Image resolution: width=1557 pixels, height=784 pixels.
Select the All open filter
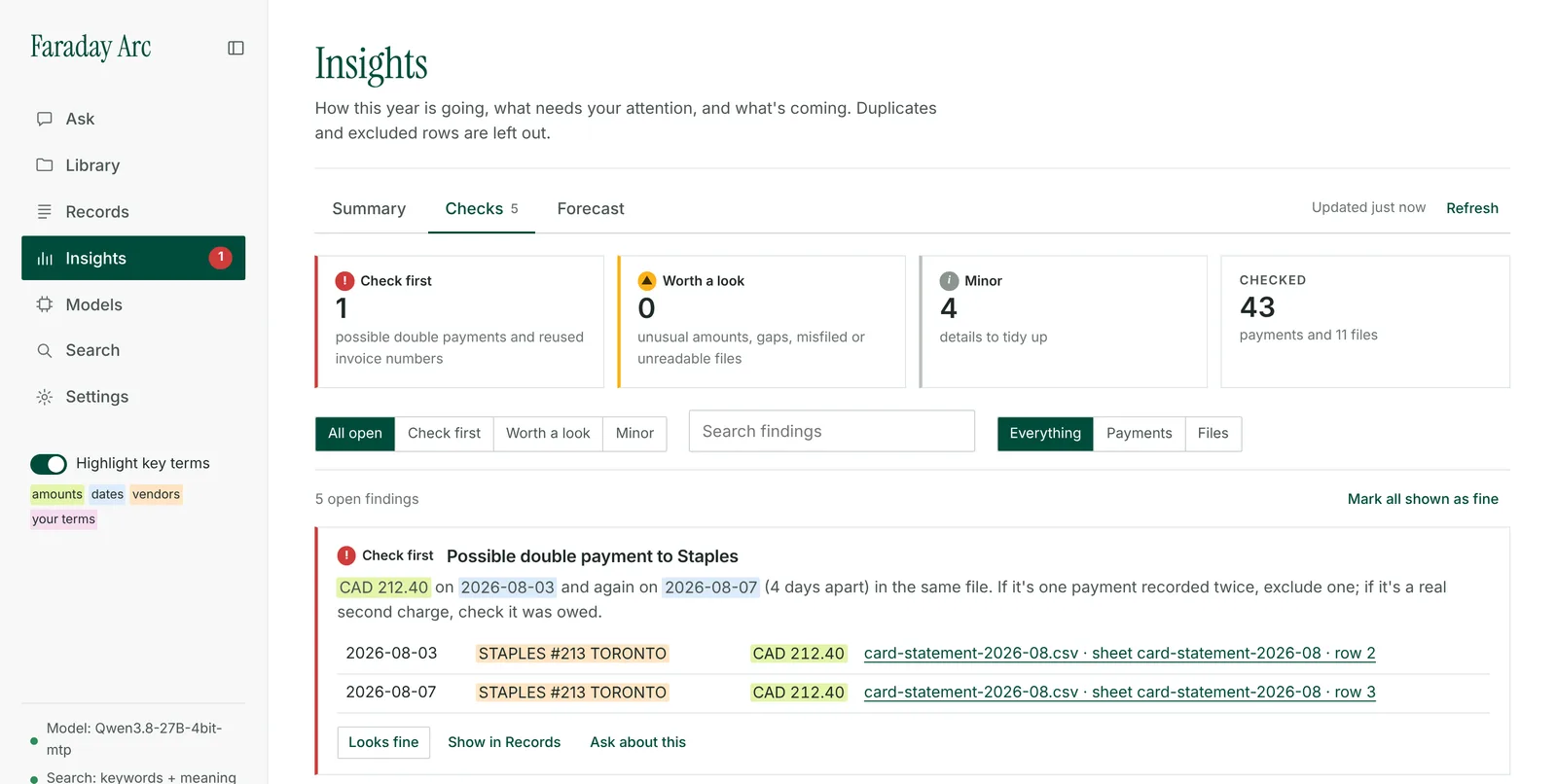tap(355, 434)
